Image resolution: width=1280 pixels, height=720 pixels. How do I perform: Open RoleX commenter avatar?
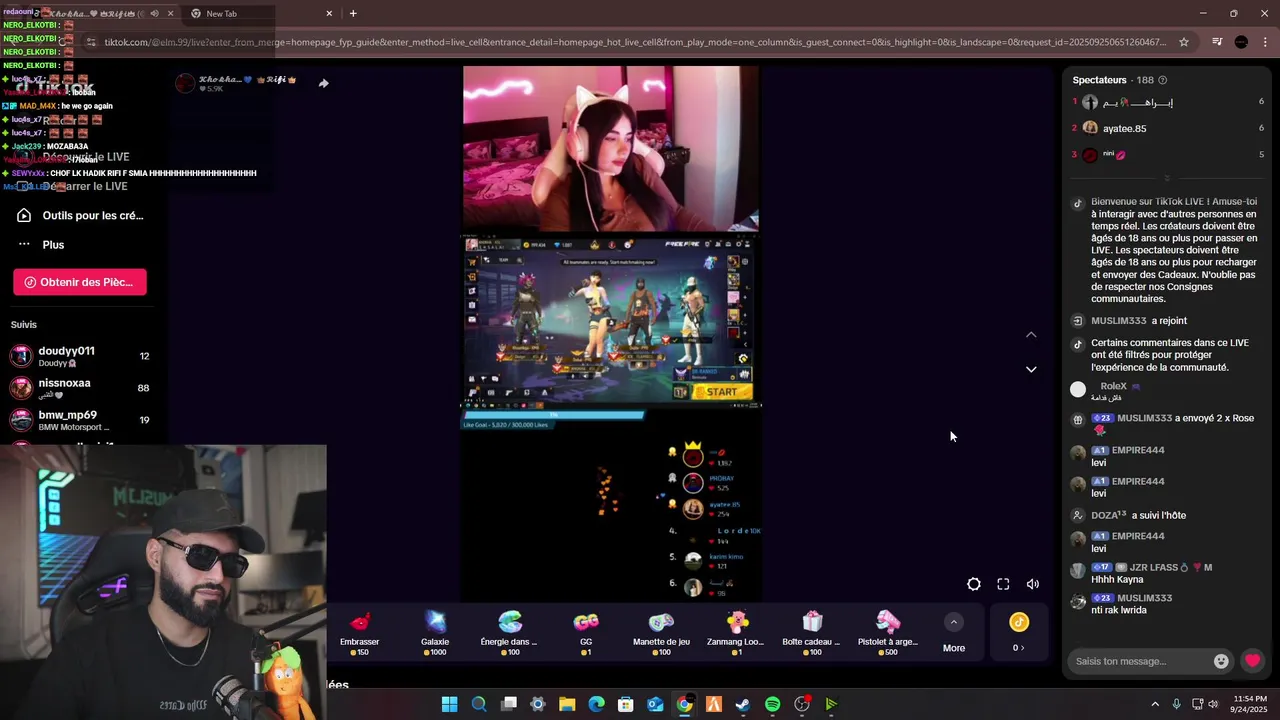[x=1078, y=390]
